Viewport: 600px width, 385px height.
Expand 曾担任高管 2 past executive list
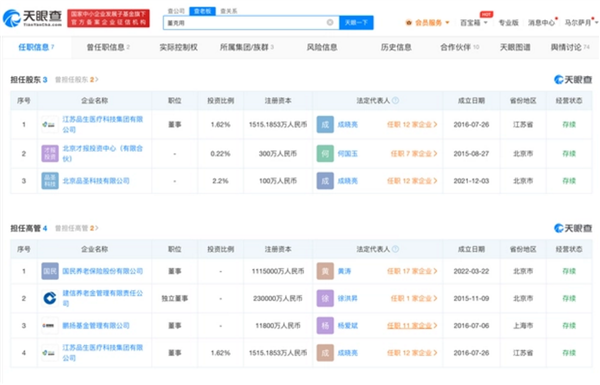[77, 228]
